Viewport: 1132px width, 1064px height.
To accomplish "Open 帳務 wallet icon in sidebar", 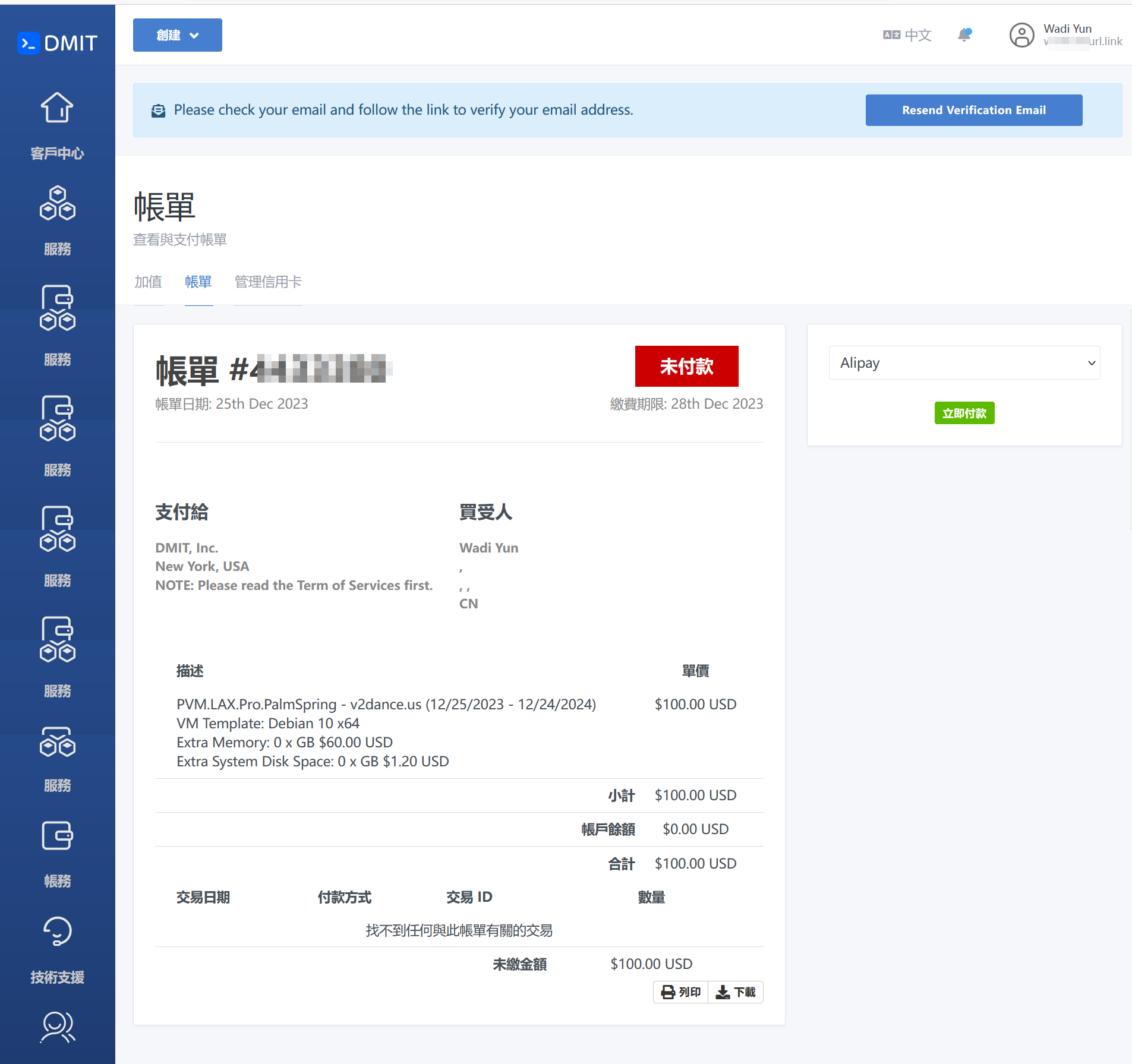I will (x=57, y=836).
